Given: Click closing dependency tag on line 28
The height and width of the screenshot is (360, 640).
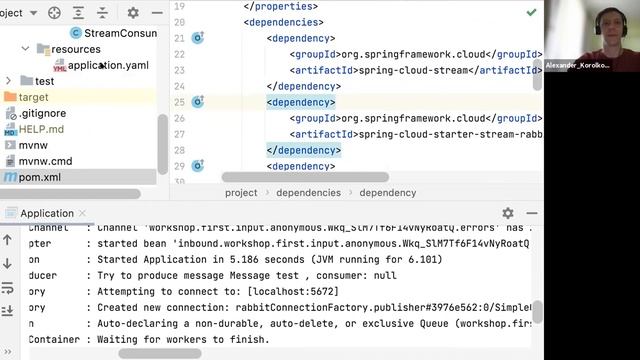Looking at the screenshot, I should tap(304, 150).
